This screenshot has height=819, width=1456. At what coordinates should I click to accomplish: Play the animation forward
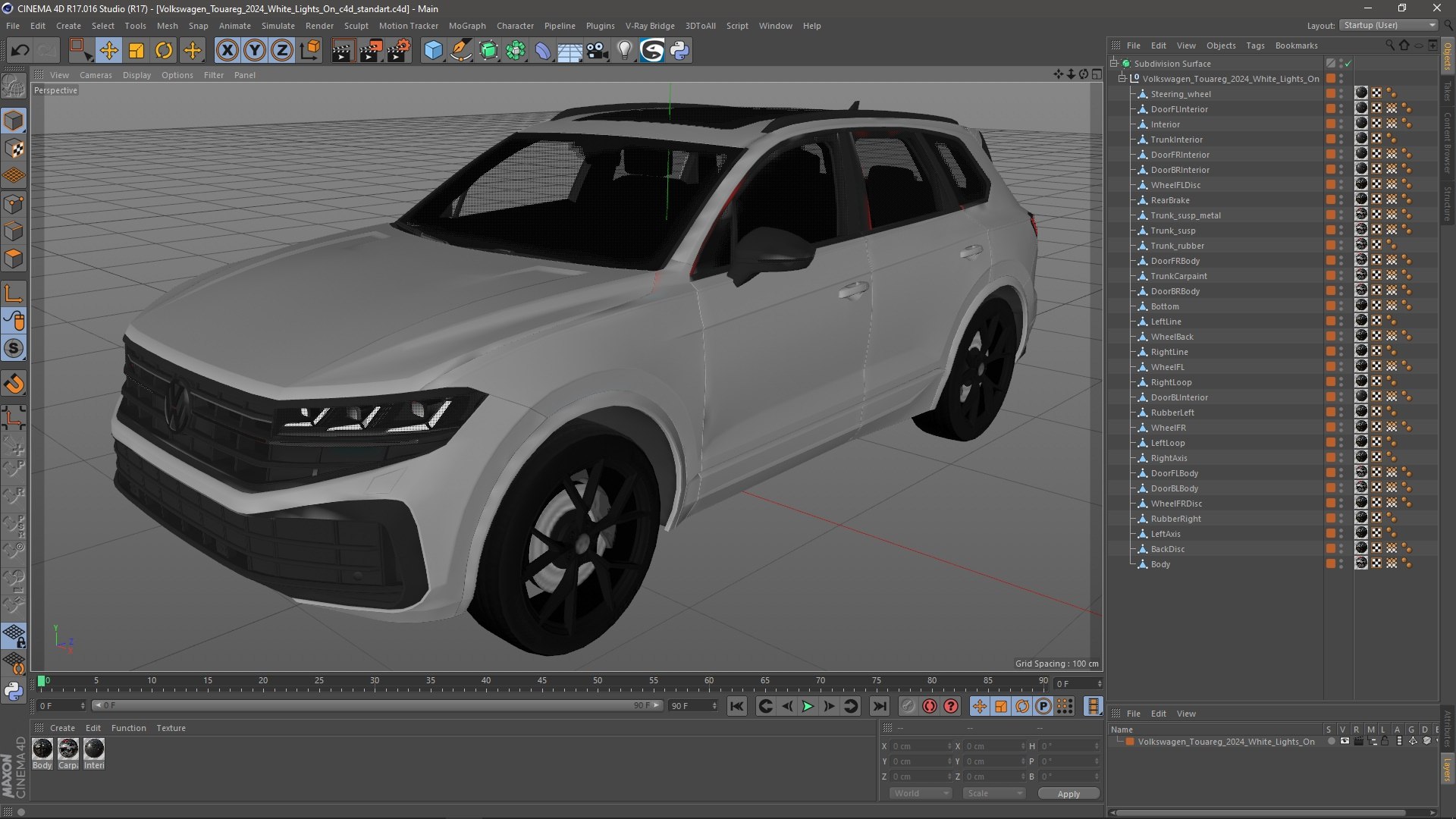(808, 707)
